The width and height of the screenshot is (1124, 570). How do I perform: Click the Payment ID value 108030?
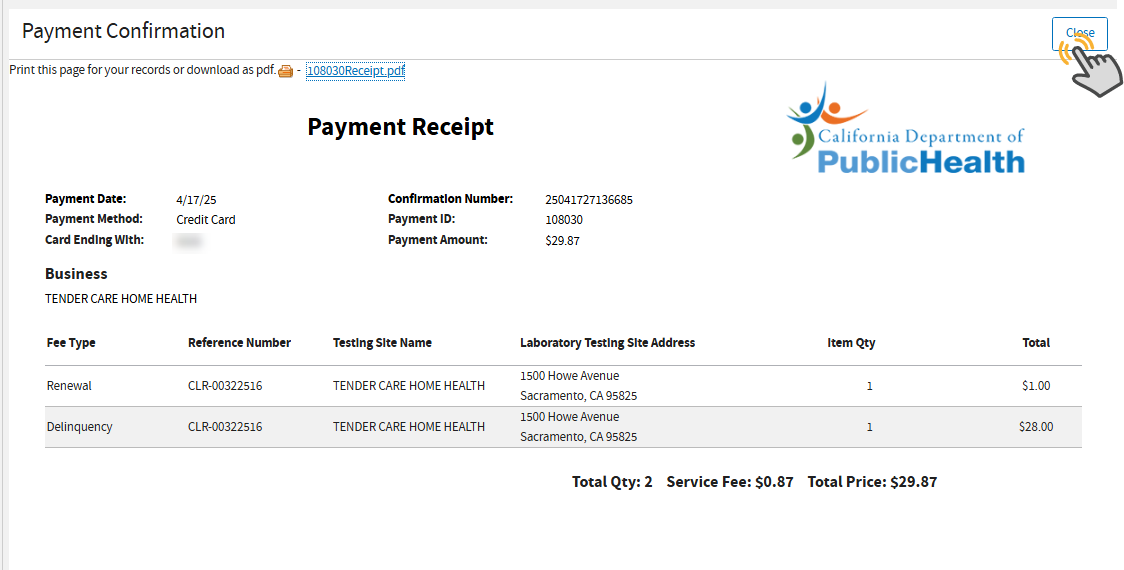point(564,220)
